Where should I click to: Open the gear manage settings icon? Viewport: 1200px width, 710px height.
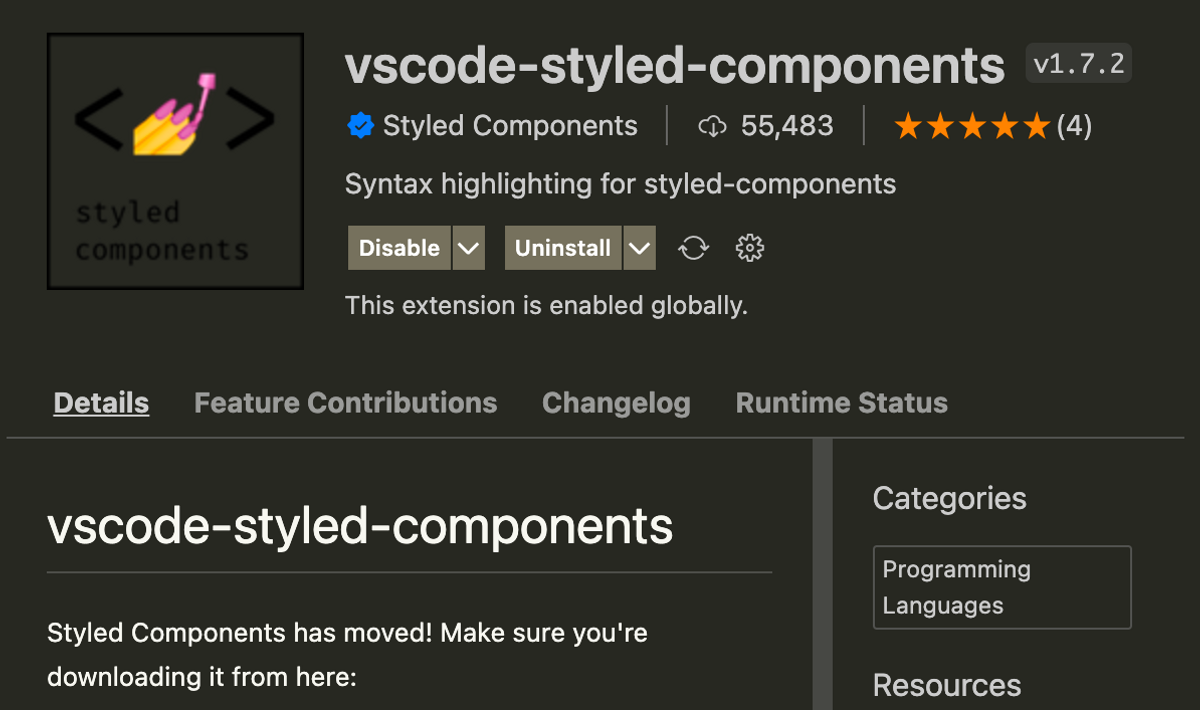(x=750, y=248)
